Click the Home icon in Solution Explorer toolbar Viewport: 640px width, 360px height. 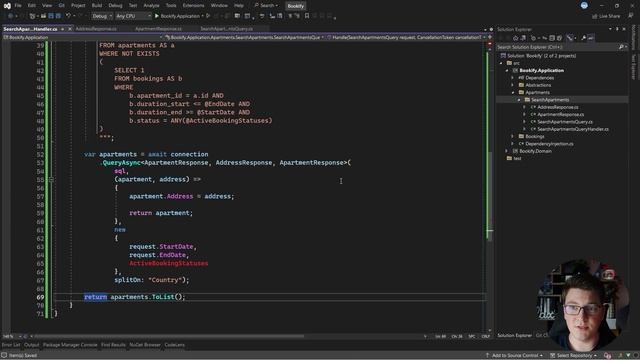(516, 38)
